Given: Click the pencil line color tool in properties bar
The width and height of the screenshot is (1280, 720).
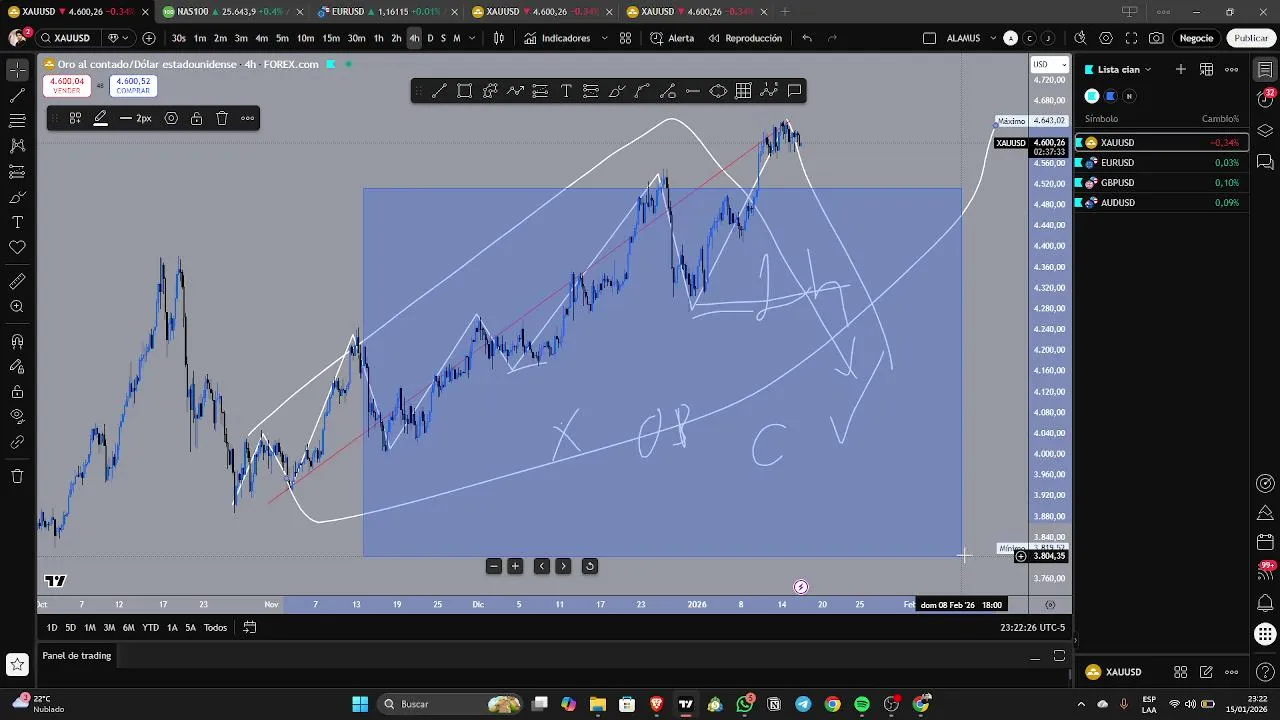Looking at the screenshot, I should click(x=100, y=118).
